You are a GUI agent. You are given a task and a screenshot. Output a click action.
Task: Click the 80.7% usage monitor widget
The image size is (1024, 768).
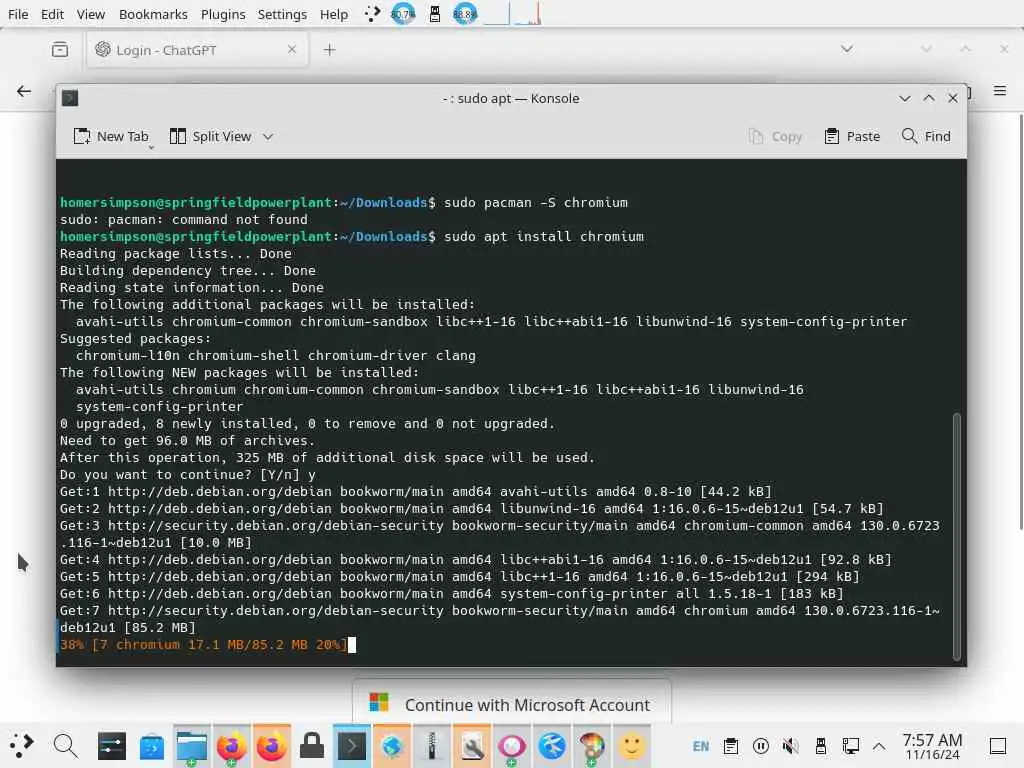tap(403, 14)
